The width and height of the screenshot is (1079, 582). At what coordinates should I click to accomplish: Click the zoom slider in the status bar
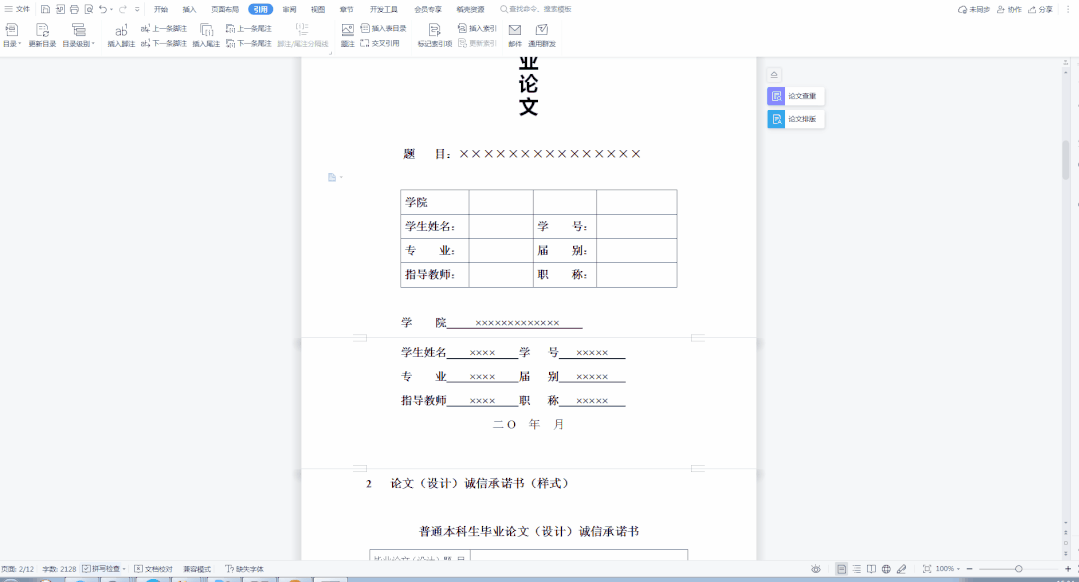point(1018,569)
